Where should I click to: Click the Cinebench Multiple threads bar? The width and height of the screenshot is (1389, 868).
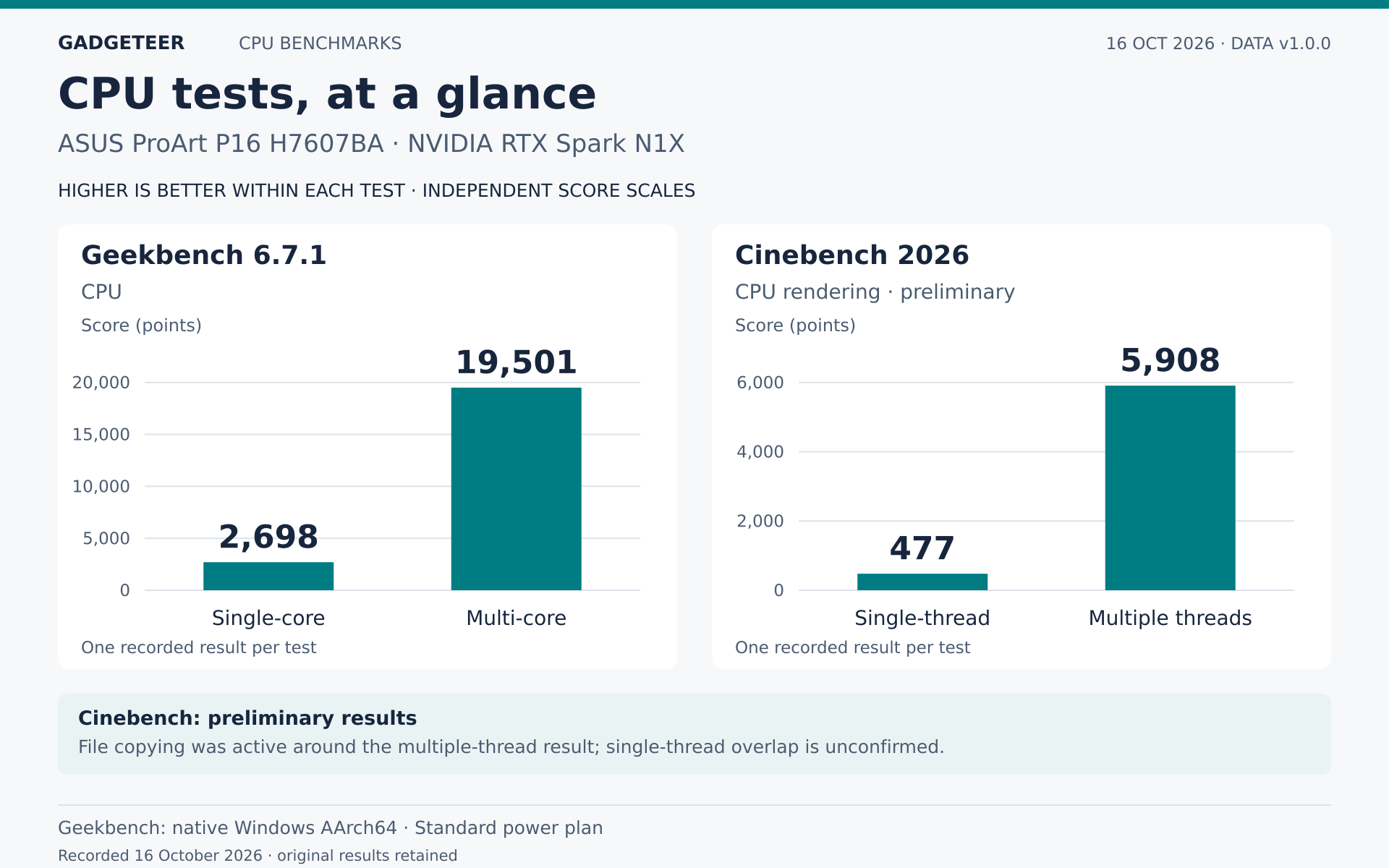[1170, 488]
